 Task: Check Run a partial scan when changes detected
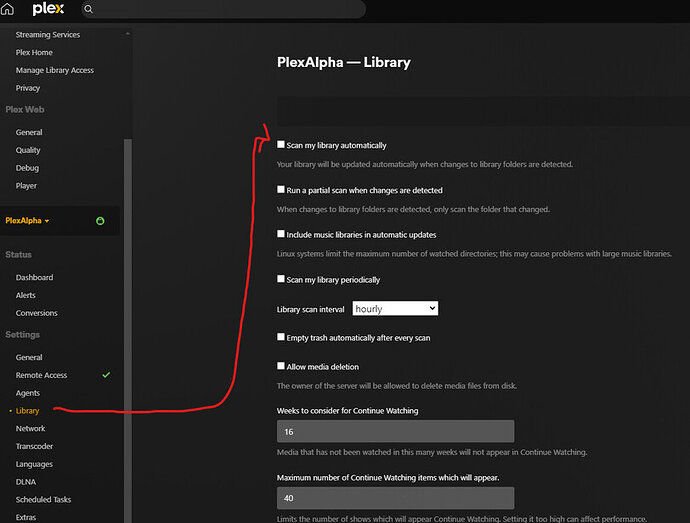[281, 189]
